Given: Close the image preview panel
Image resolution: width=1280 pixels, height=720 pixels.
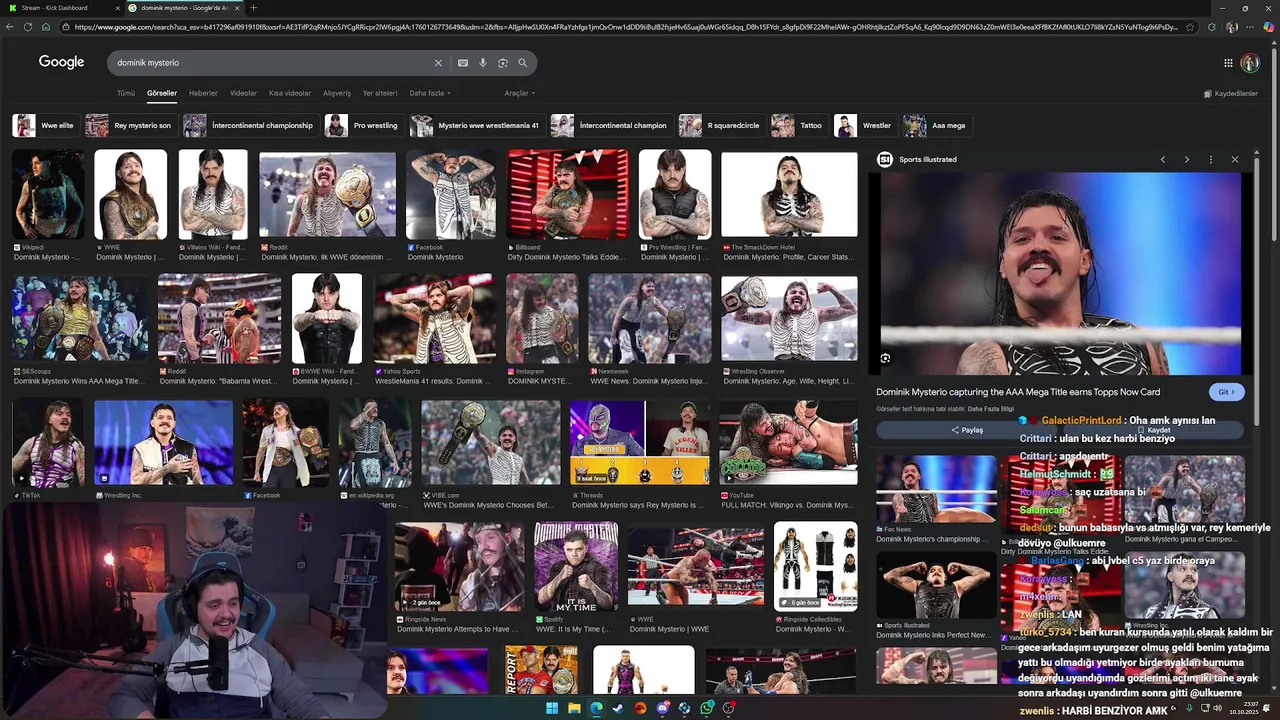Looking at the screenshot, I should 1235,160.
